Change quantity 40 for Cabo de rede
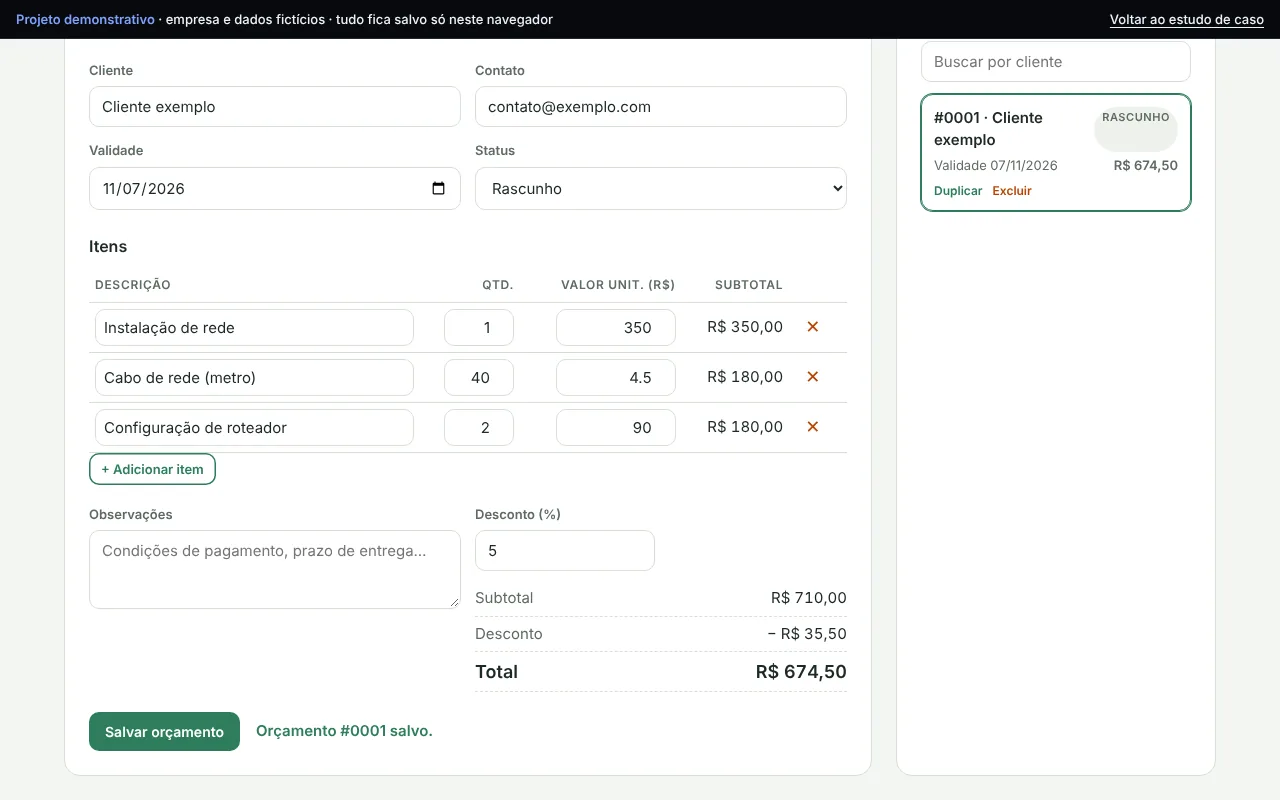The height and width of the screenshot is (800, 1280). [x=479, y=377]
